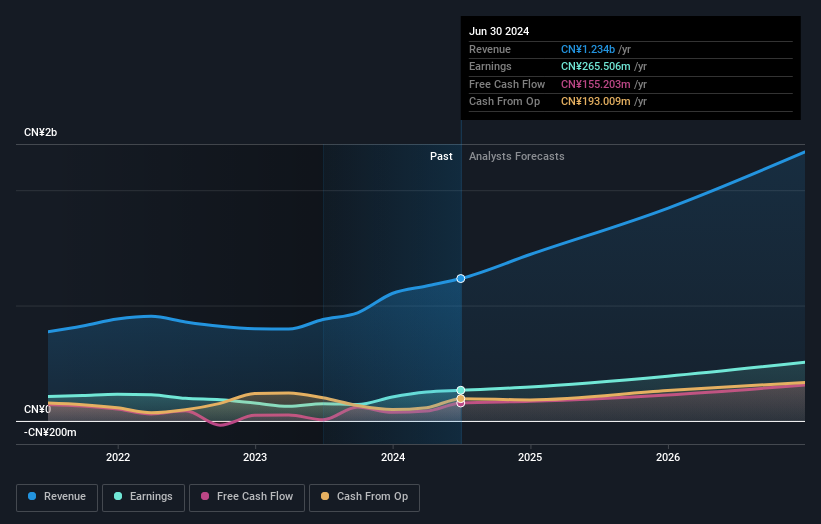Click the 2025 axis label
Viewport: 821px width, 524px height.
click(x=530, y=457)
